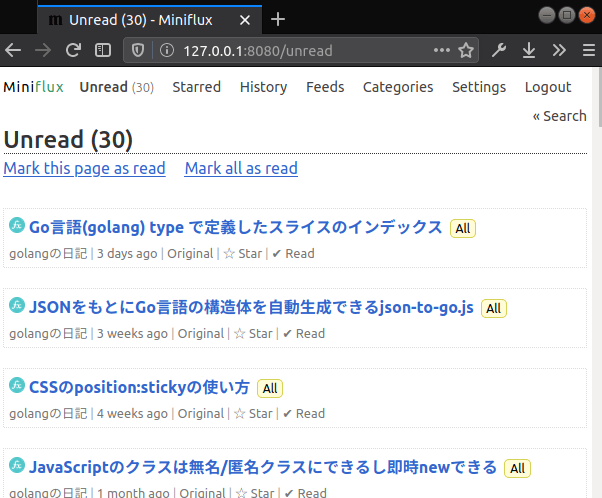
Task: Open the Firefox hamburger menu
Action: pos(589,50)
